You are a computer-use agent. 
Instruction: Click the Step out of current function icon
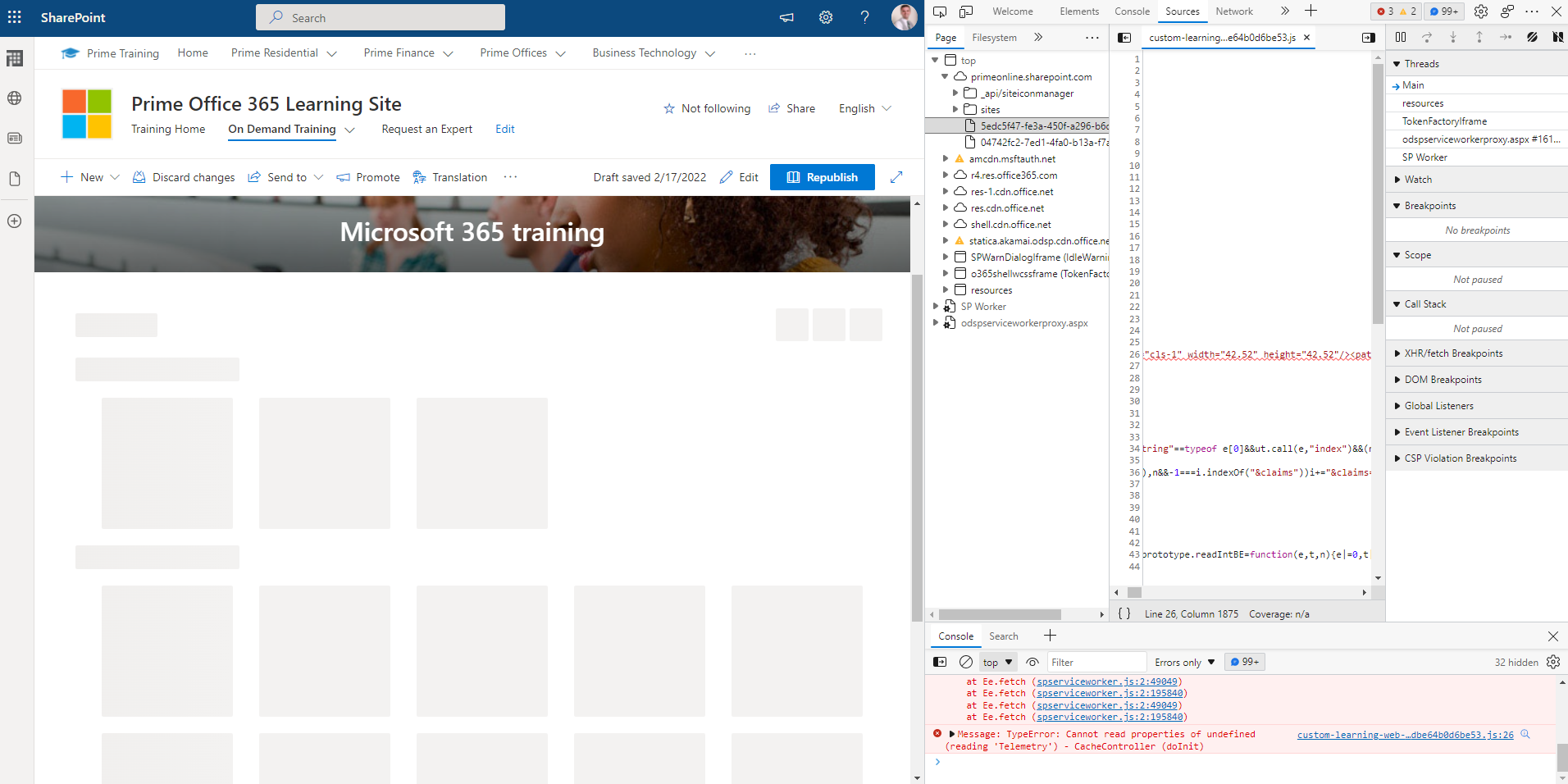[1479, 37]
